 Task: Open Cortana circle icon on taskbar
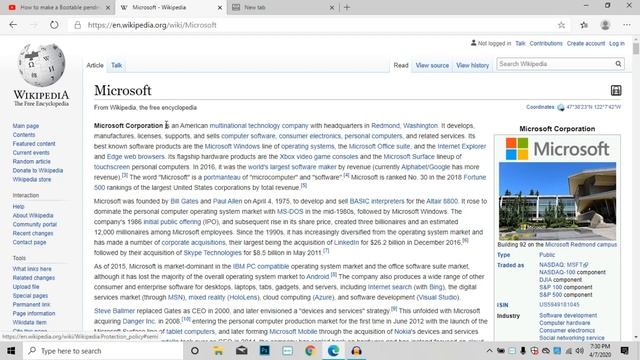point(195,351)
